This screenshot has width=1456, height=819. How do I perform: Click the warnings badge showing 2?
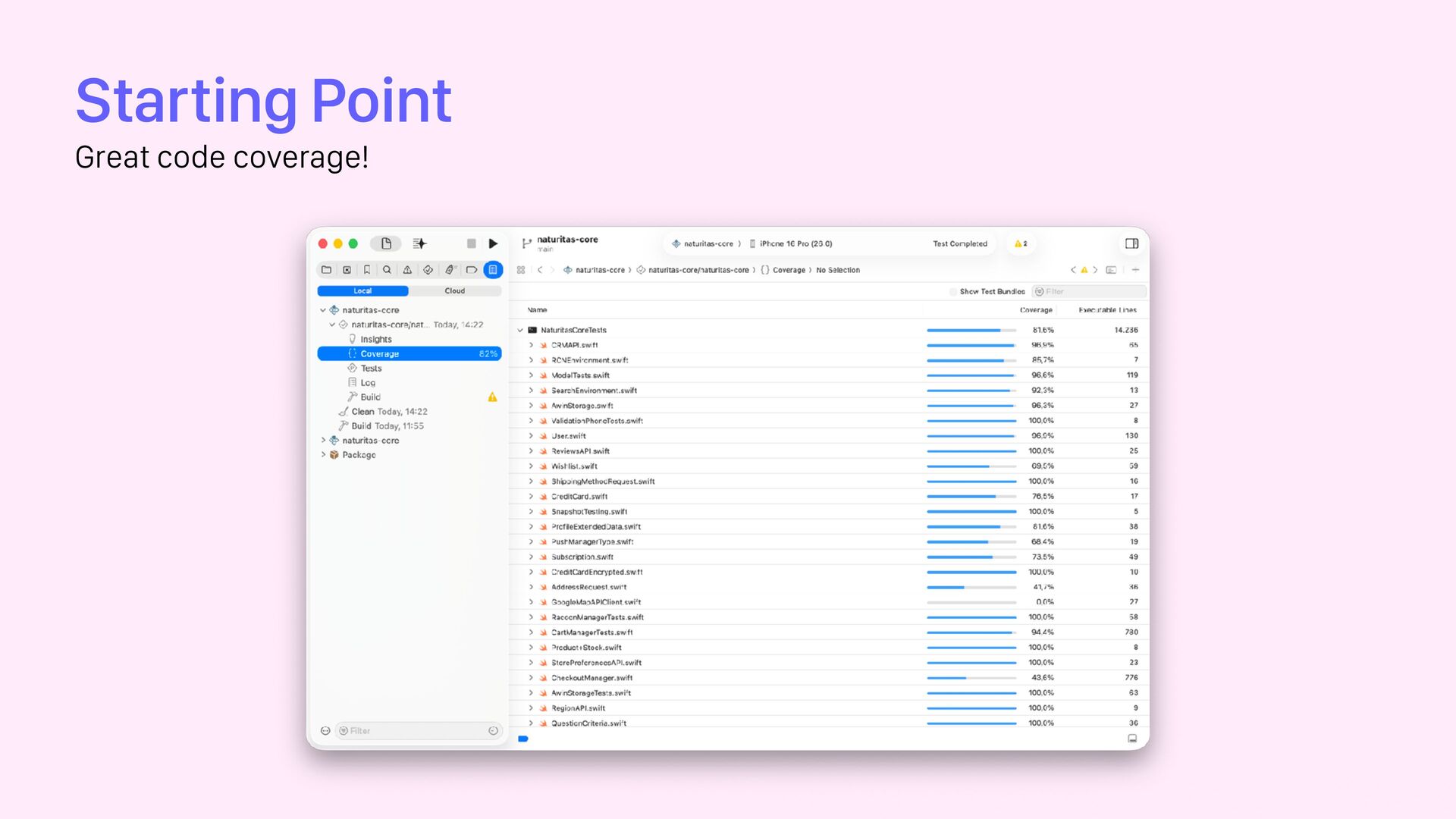1021,244
